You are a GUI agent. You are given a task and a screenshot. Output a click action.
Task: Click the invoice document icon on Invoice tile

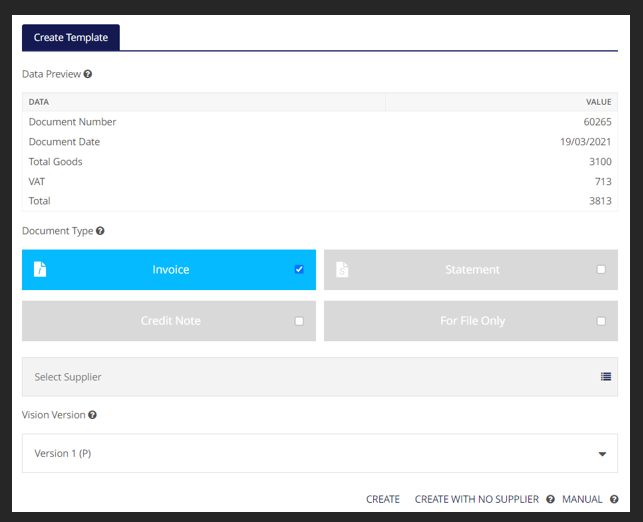(41, 270)
